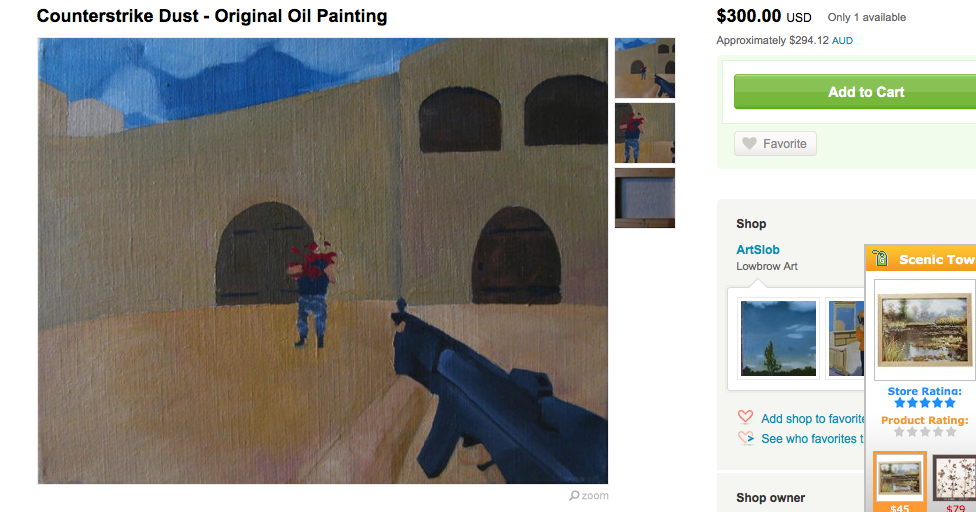
Task: Select the canvas back thumbnail
Action: [645, 198]
